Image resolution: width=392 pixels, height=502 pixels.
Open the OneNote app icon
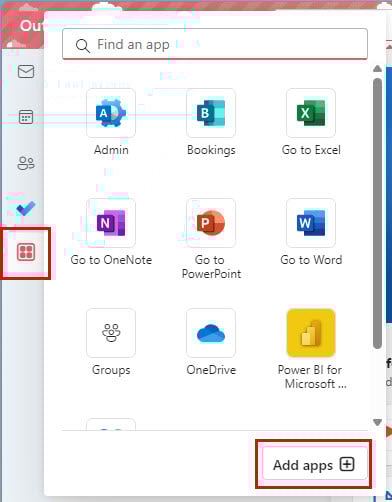pos(111,223)
